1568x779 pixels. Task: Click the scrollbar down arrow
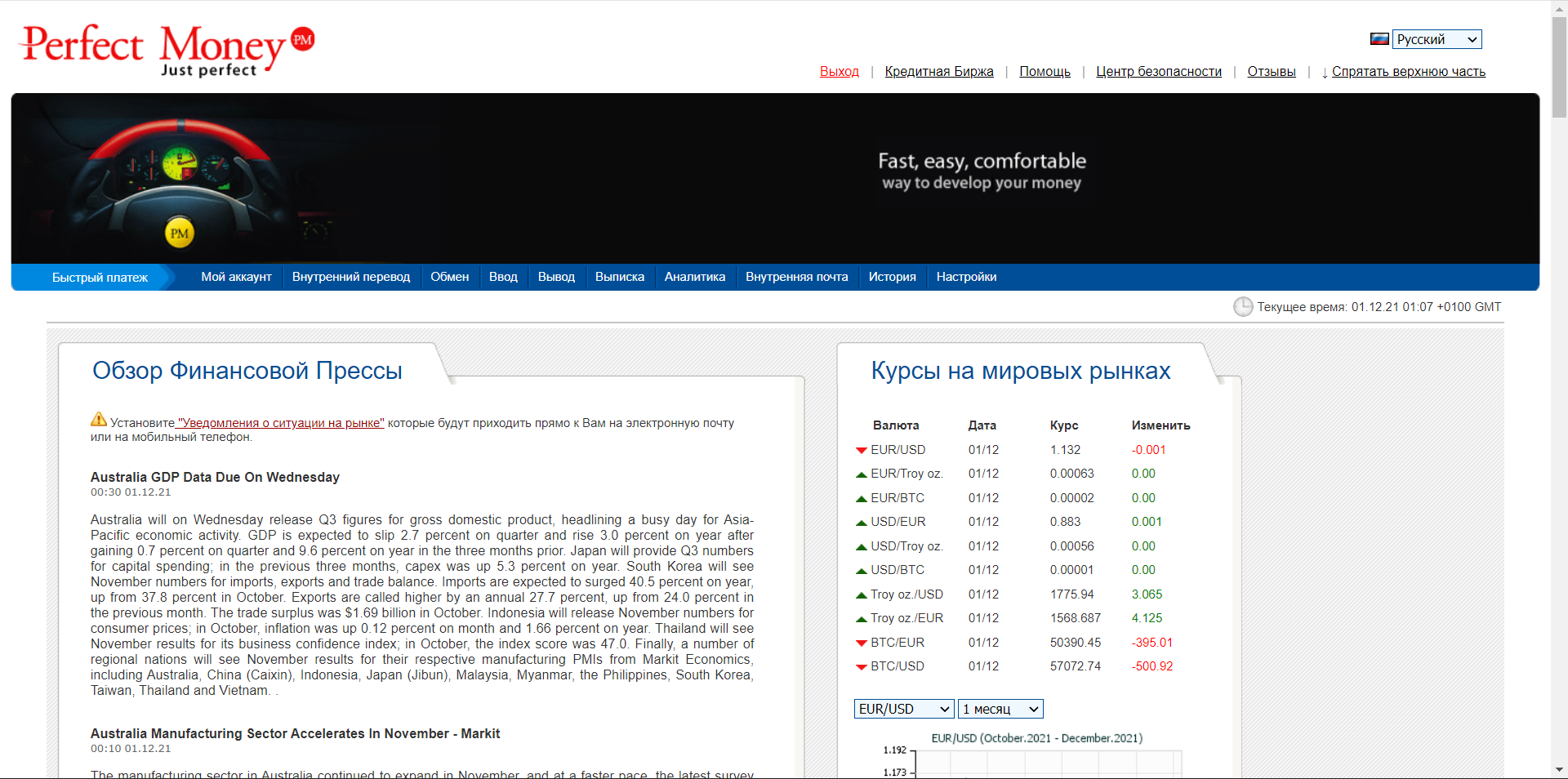[x=1560, y=770]
